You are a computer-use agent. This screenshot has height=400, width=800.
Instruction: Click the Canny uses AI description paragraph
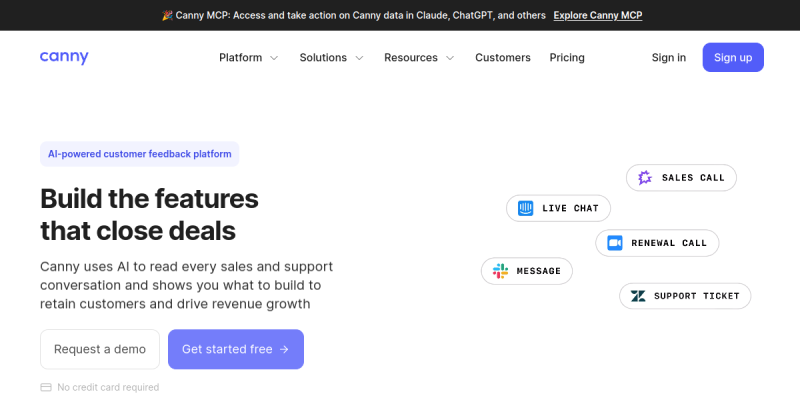tap(186, 285)
